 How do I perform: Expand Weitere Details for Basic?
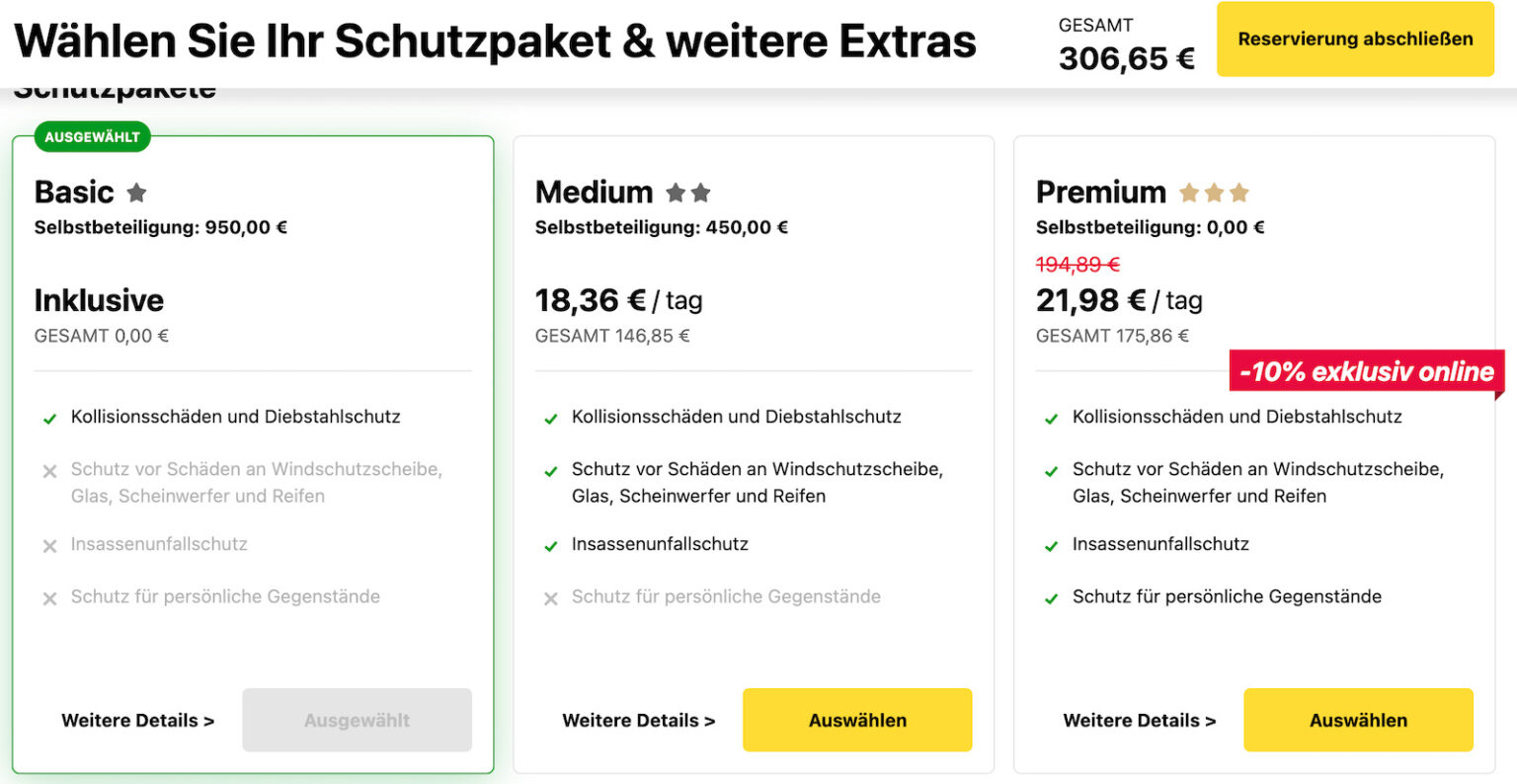tap(137, 720)
